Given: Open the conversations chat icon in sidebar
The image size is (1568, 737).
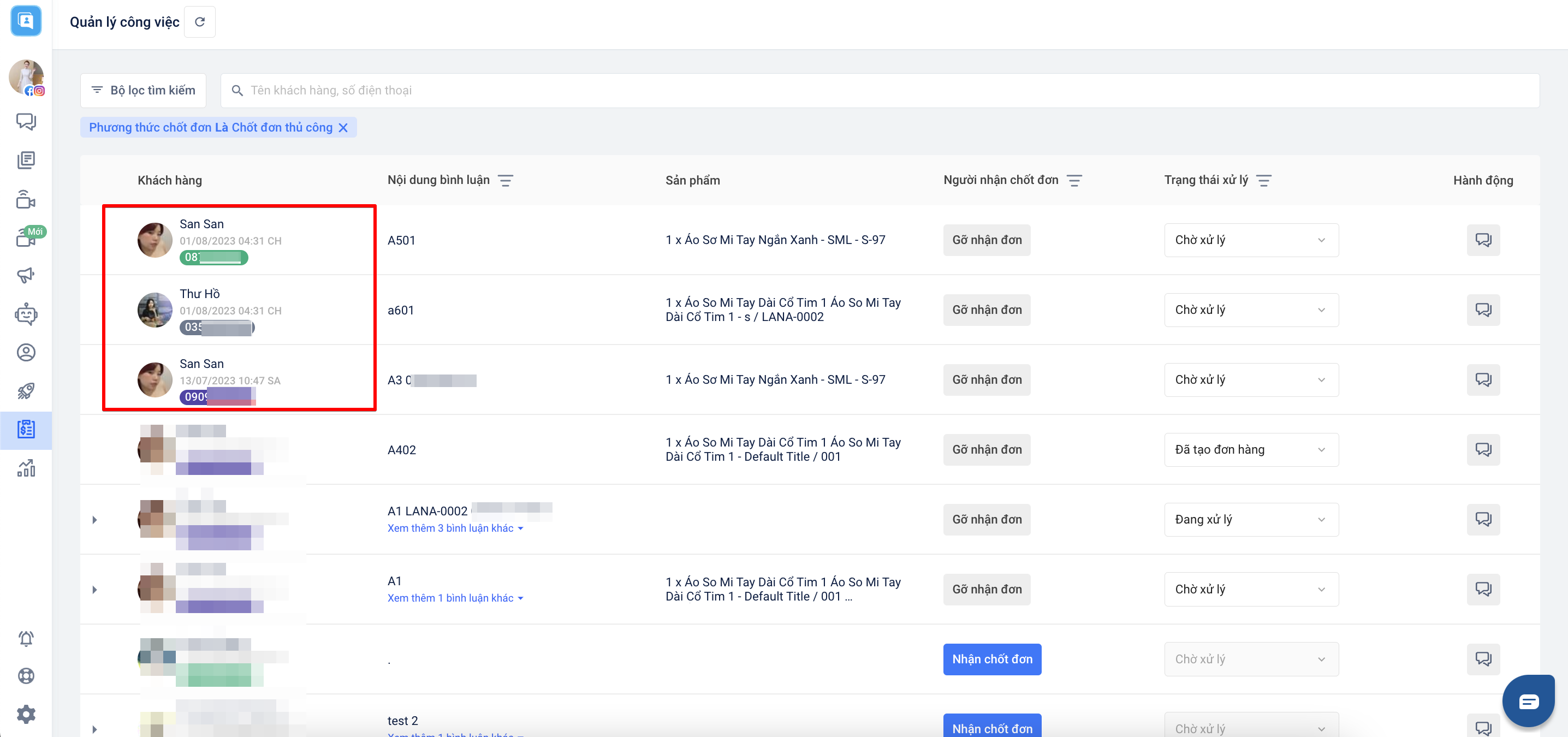Looking at the screenshot, I should pos(26,122).
